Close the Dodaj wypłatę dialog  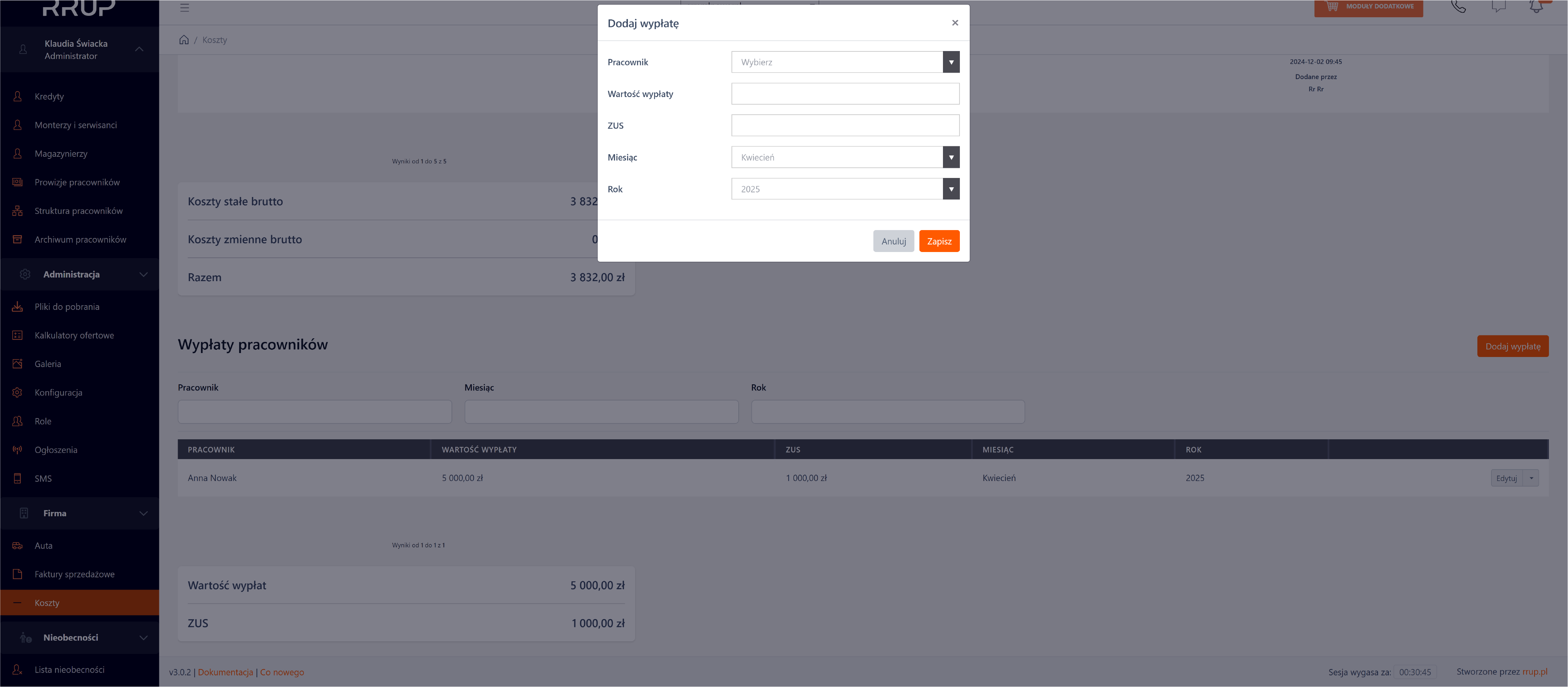tap(954, 23)
